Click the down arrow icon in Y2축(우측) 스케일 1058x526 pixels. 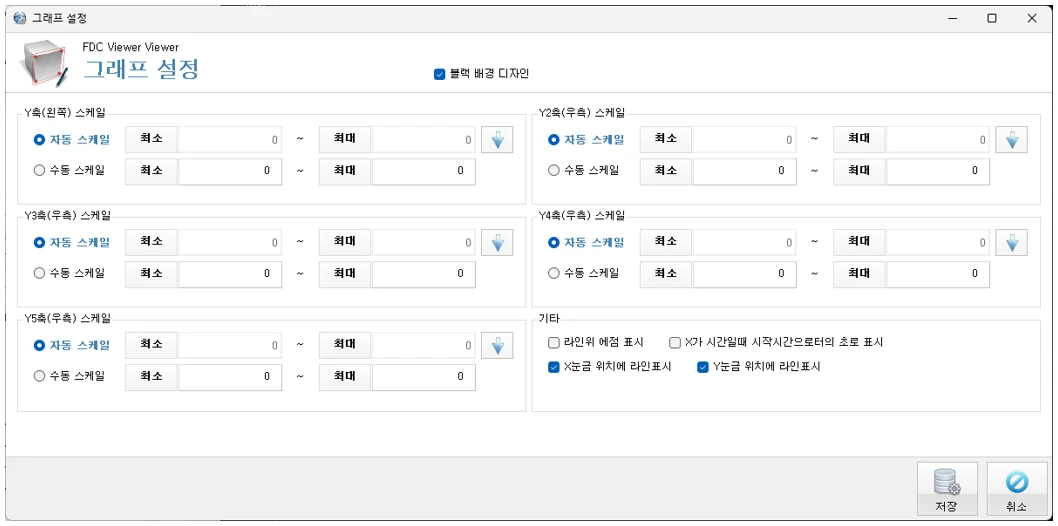pos(1011,140)
